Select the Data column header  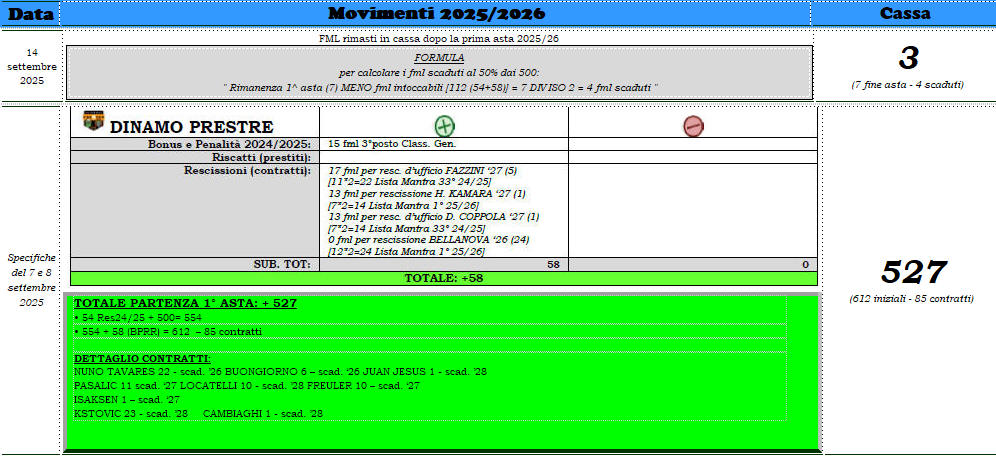[x=30, y=13]
